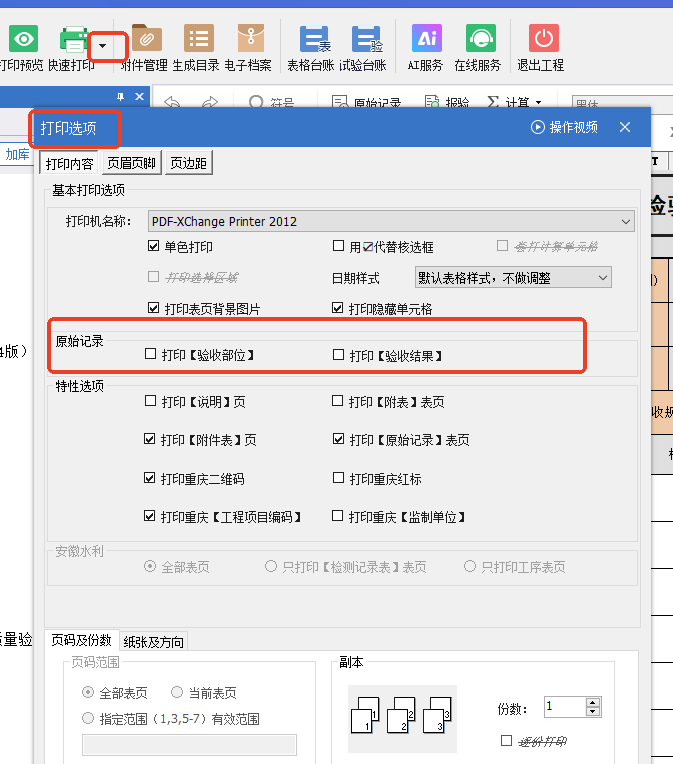Open electronic archive (电子档案) icon
The image size is (673, 764).
251,38
